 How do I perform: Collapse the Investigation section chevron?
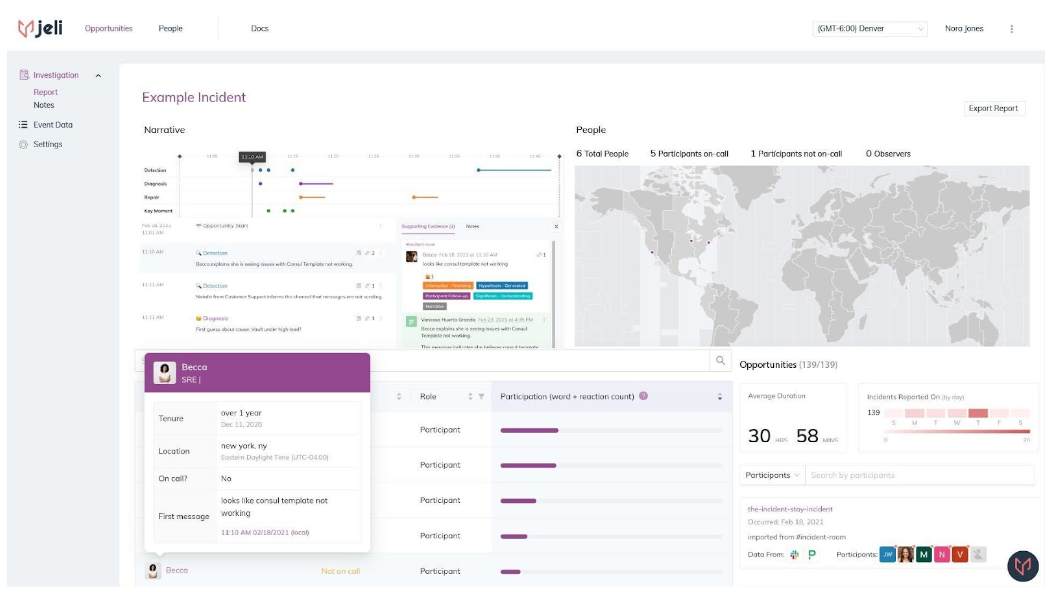[x=98, y=76]
